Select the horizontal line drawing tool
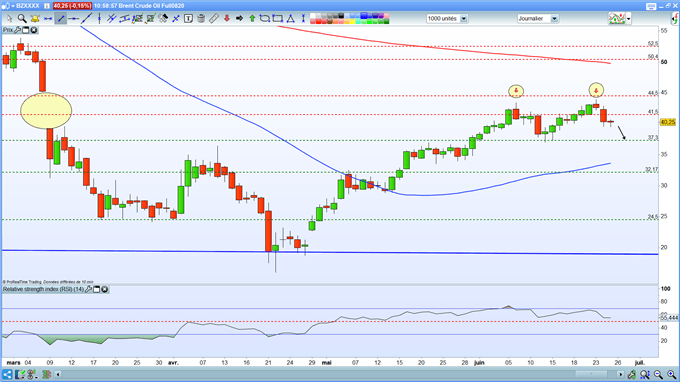This screenshot has width=680, height=382. tap(74, 19)
